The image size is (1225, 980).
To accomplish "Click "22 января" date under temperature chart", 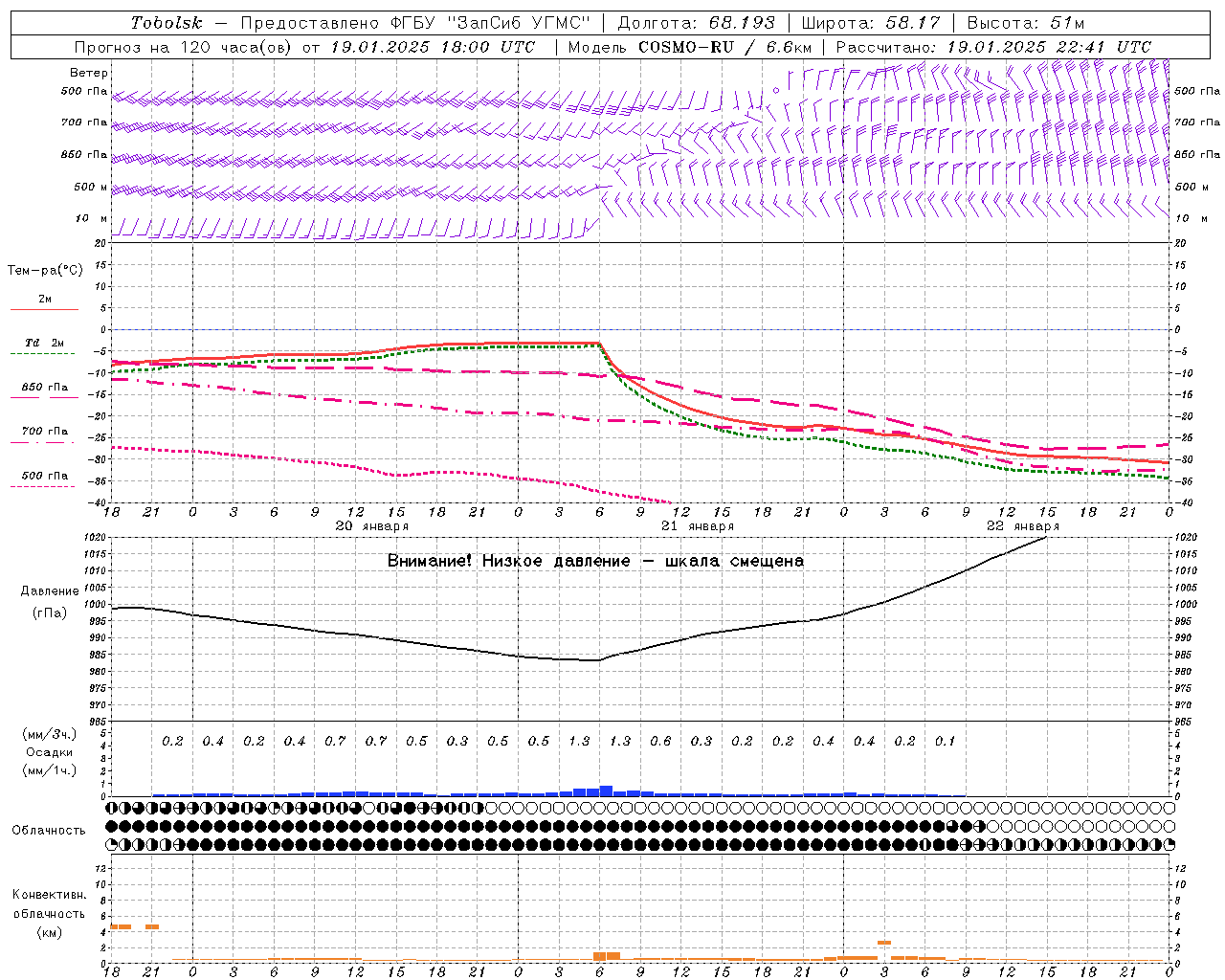I will pyautogui.click(x=1023, y=526).
